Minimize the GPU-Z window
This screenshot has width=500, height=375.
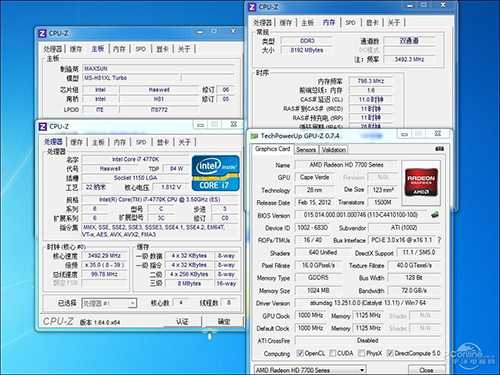404,134
